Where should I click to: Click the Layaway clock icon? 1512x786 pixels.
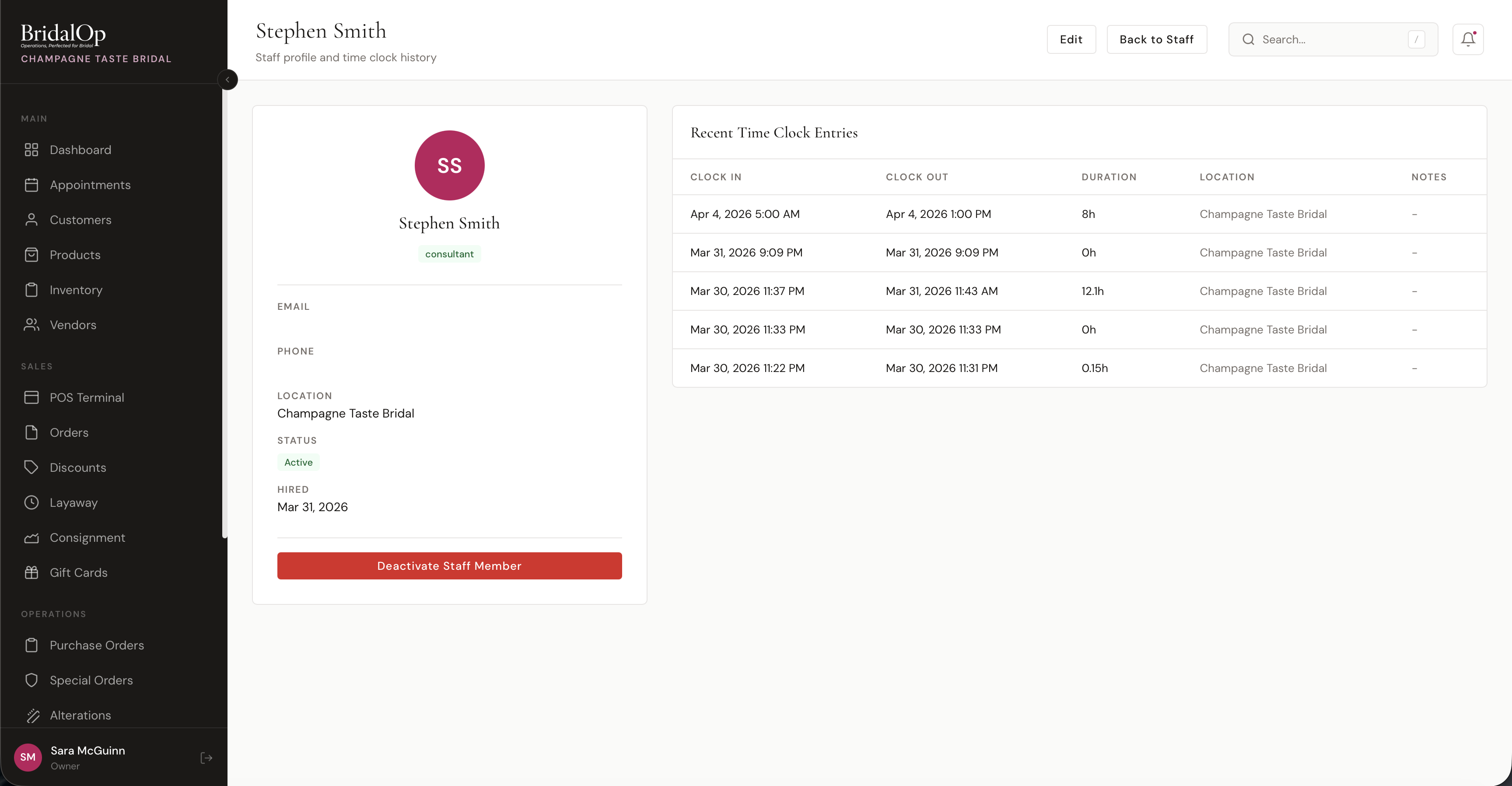tap(31, 502)
